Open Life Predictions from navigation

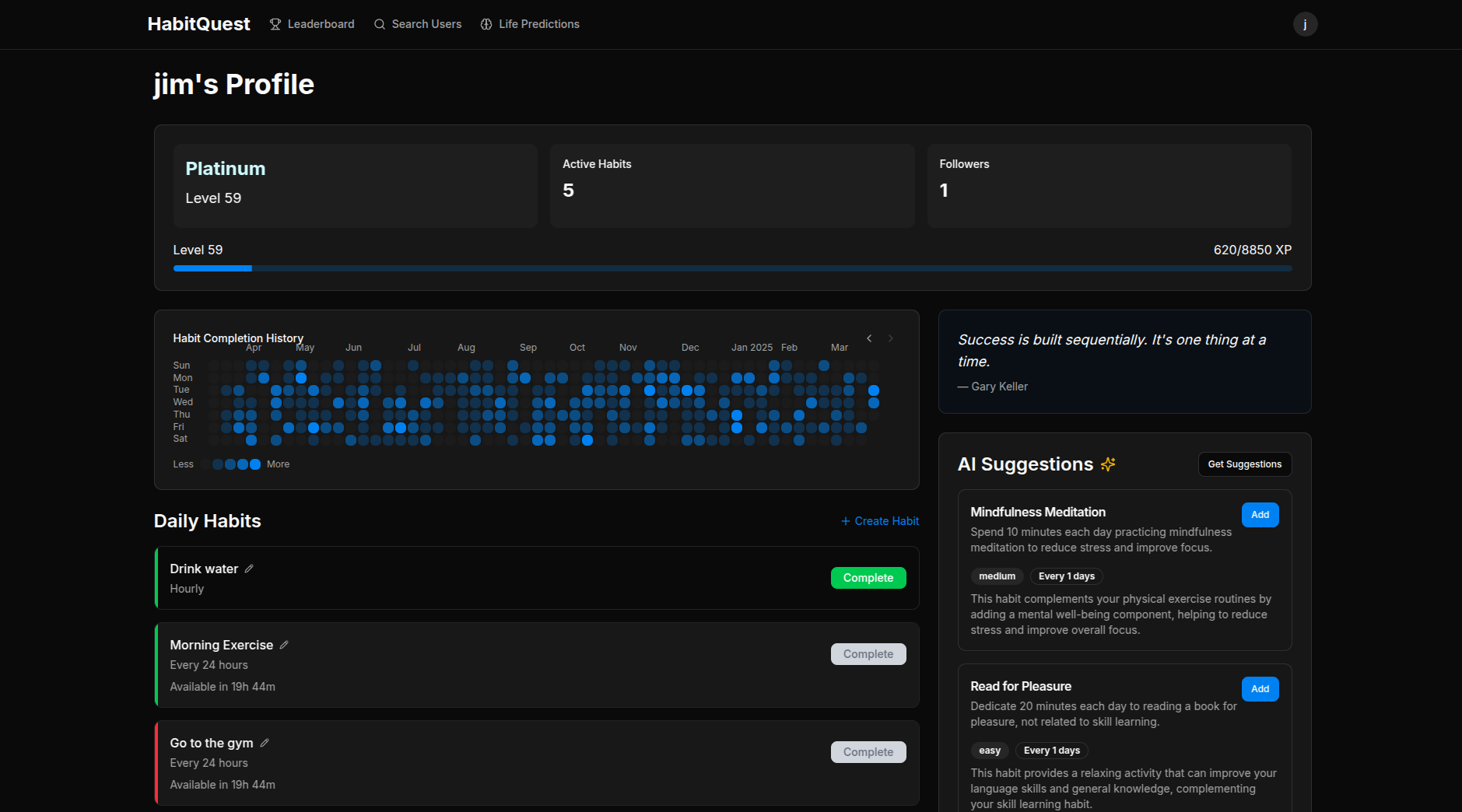[530, 24]
